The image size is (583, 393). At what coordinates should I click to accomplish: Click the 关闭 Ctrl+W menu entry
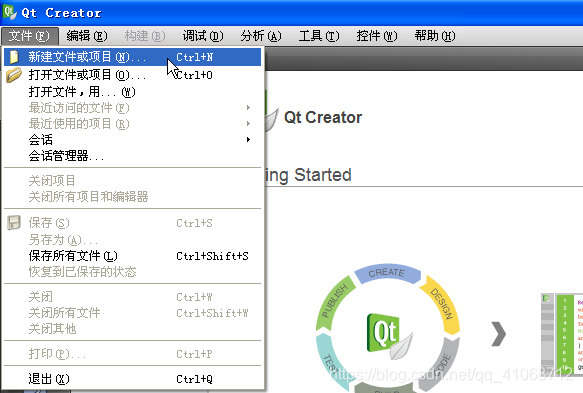click(x=132, y=297)
